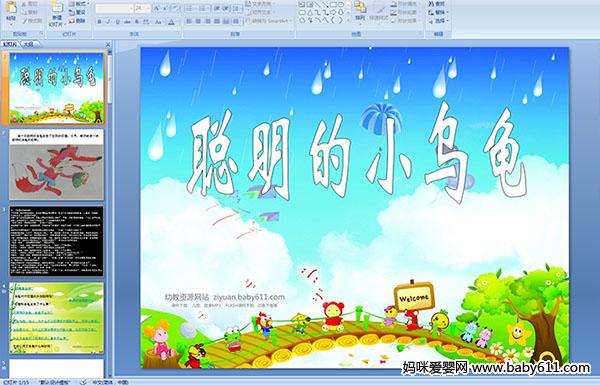Toggle Underline formatting
The image size is (600, 385).
117,22
